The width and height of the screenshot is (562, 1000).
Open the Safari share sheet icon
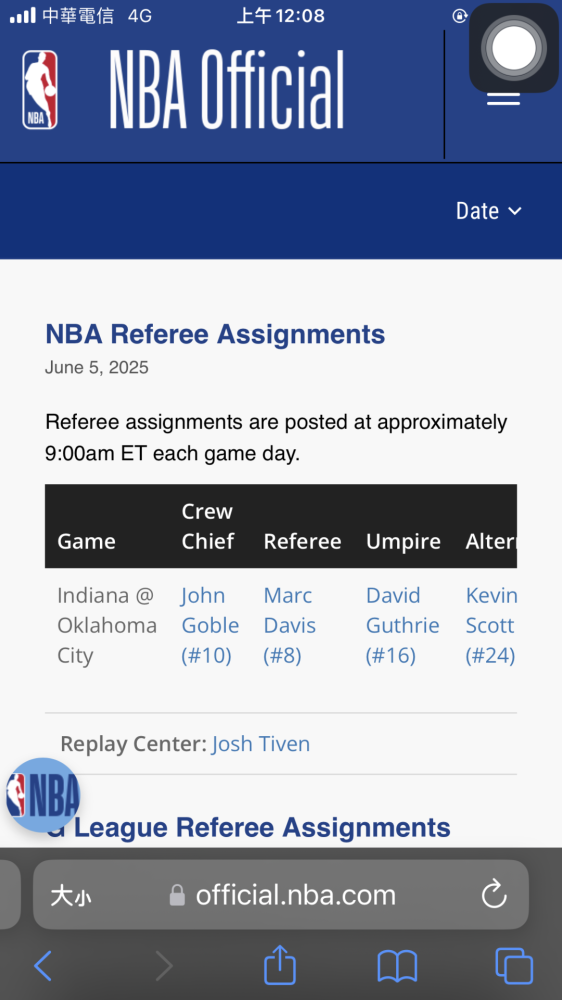pyautogui.click(x=280, y=964)
